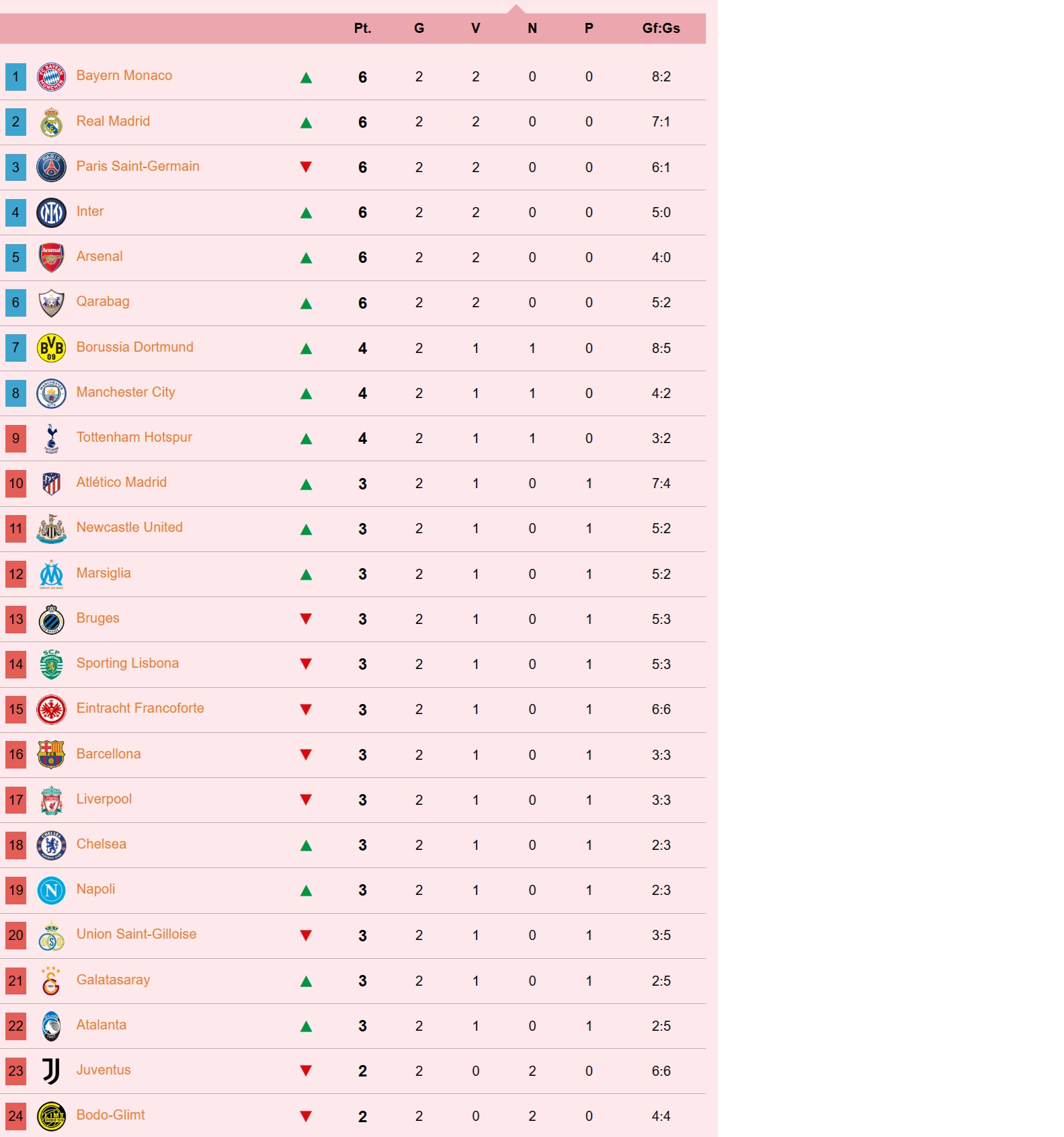1064x1137 pixels.
Task: Click the V wins column header
Action: pos(475,28)
